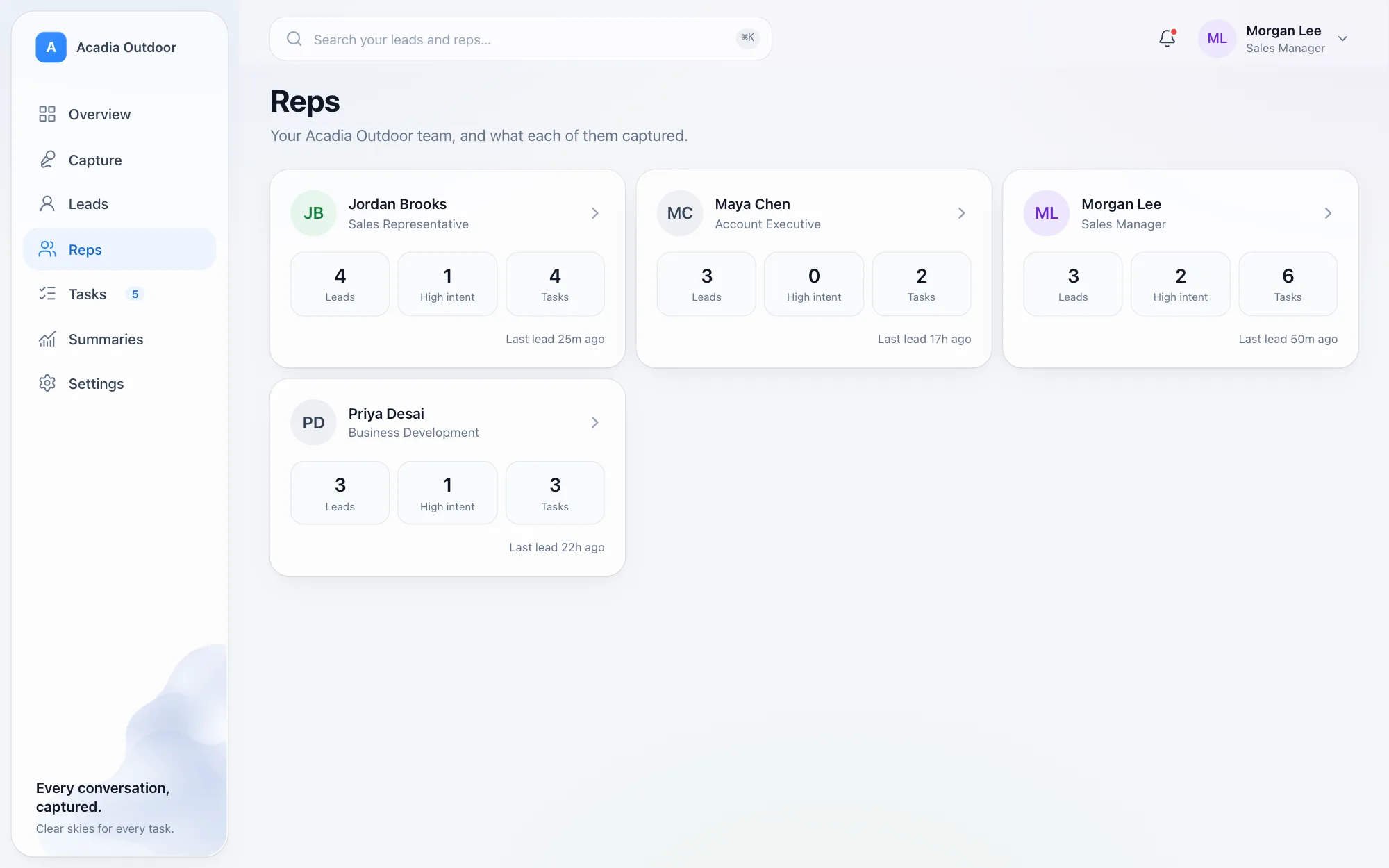
Task: Click Morgan Lee's 6 Tasks tile
Action: tap(1288, 284)
